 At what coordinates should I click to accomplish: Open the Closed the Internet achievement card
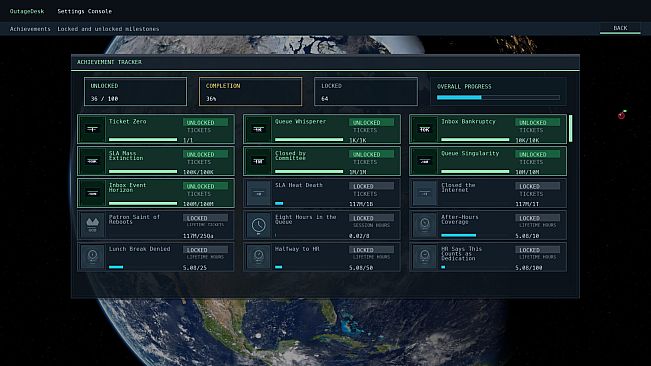tap(488, 193)
